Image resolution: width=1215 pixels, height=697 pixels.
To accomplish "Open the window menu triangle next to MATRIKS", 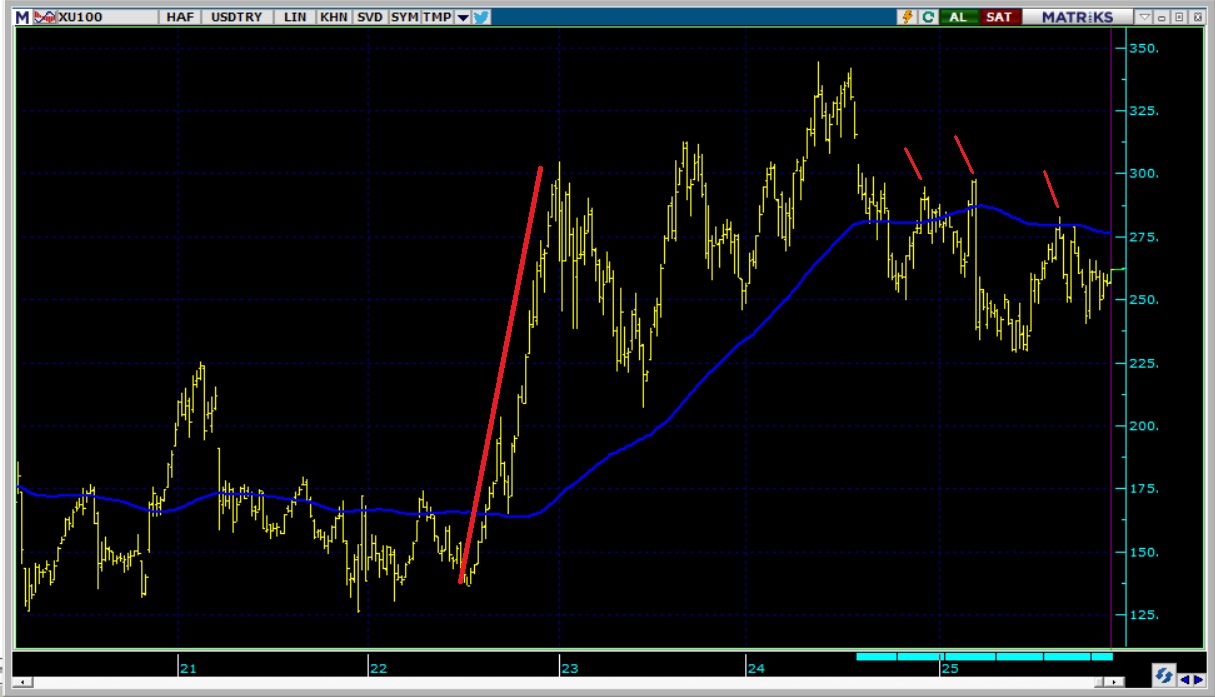I will (x=1145, y=17).
